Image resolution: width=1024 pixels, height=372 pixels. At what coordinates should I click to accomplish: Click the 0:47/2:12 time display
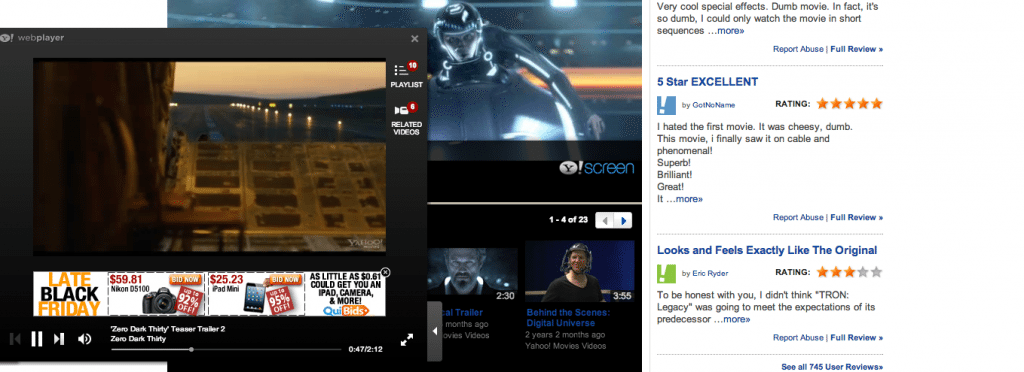click(x=365, y=349)
